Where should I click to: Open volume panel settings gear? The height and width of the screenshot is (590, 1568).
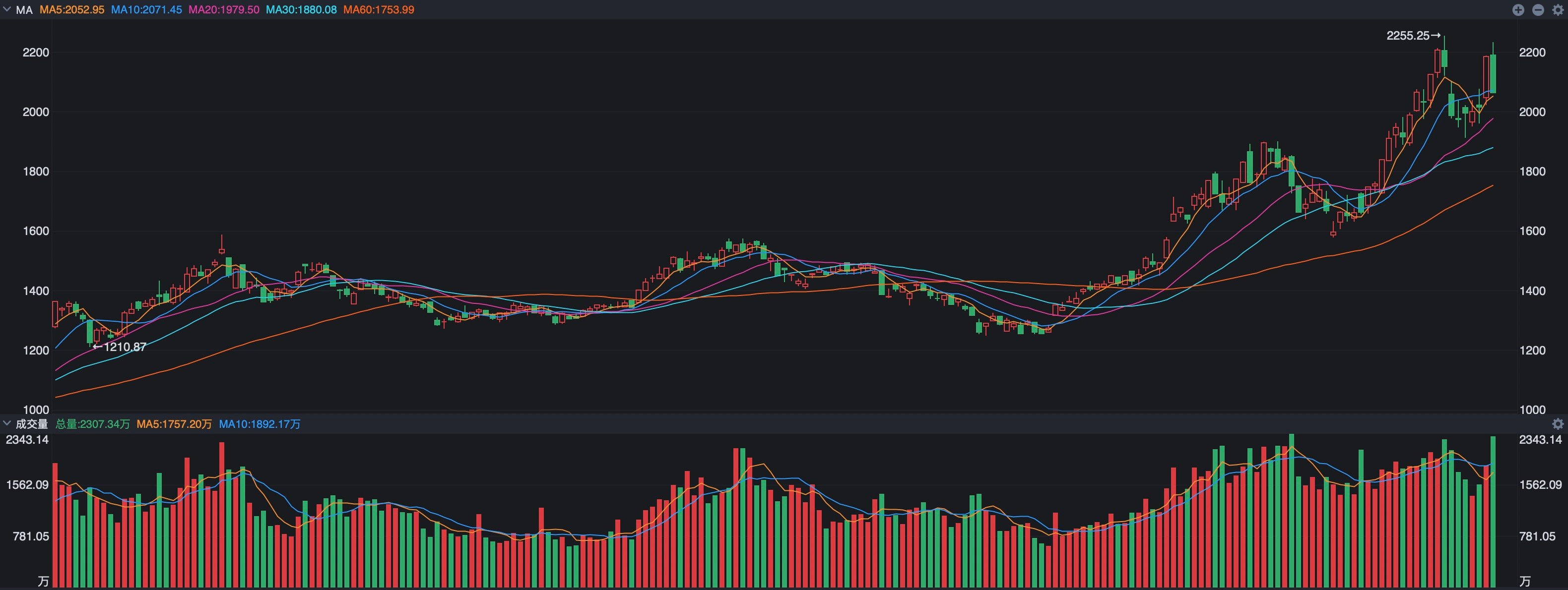(x=1558, y=424)
